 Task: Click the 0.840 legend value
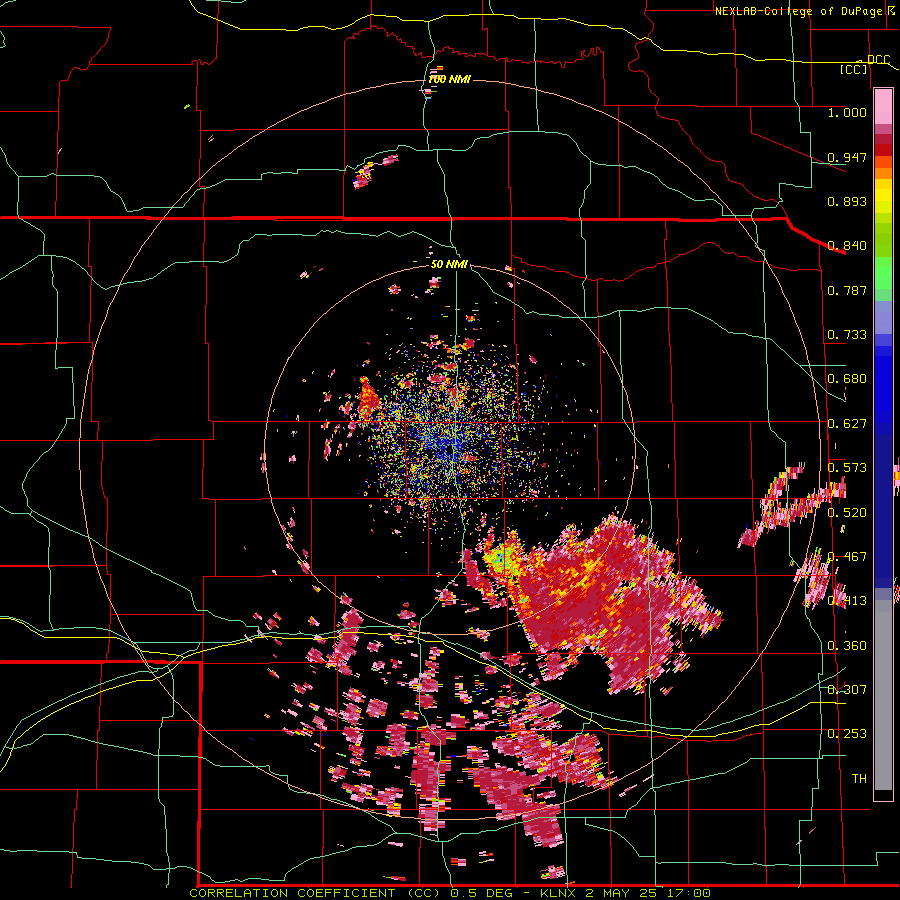847,246
